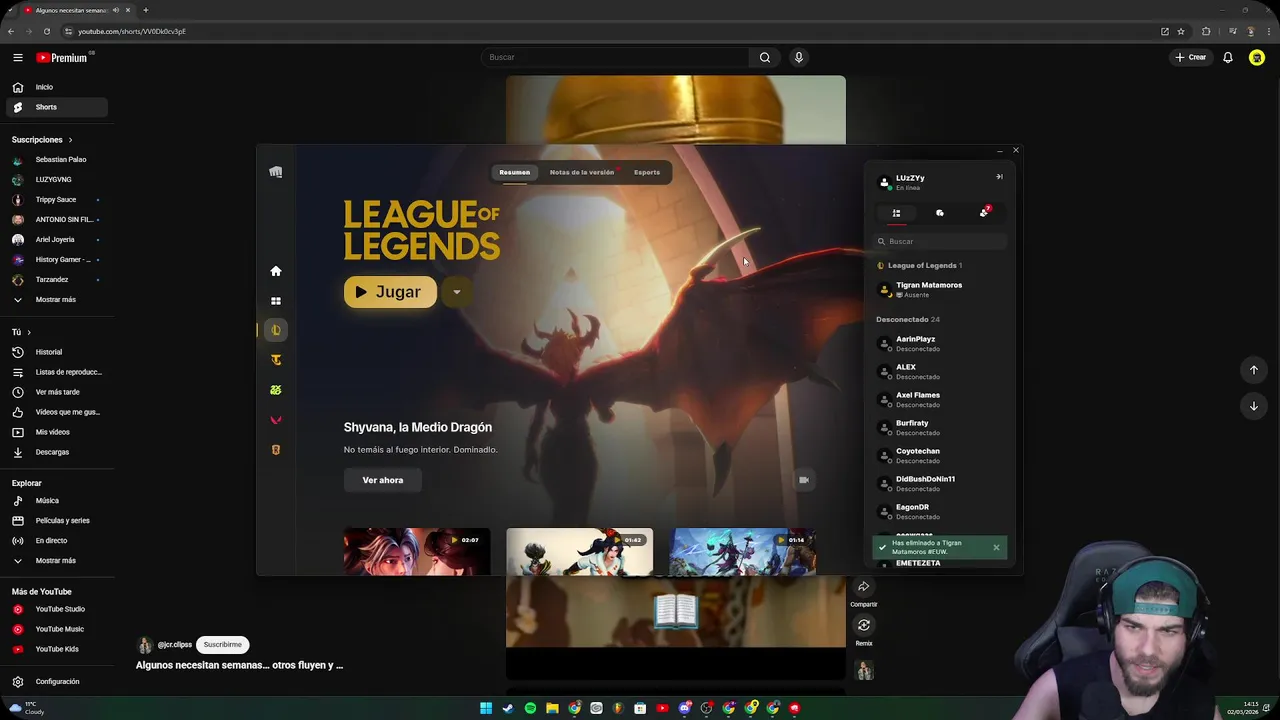The height and width of the screenshot is (720, 1280).
Task: Open video thumbnail with 01:14 duration
Action: [x=743, y=551]
